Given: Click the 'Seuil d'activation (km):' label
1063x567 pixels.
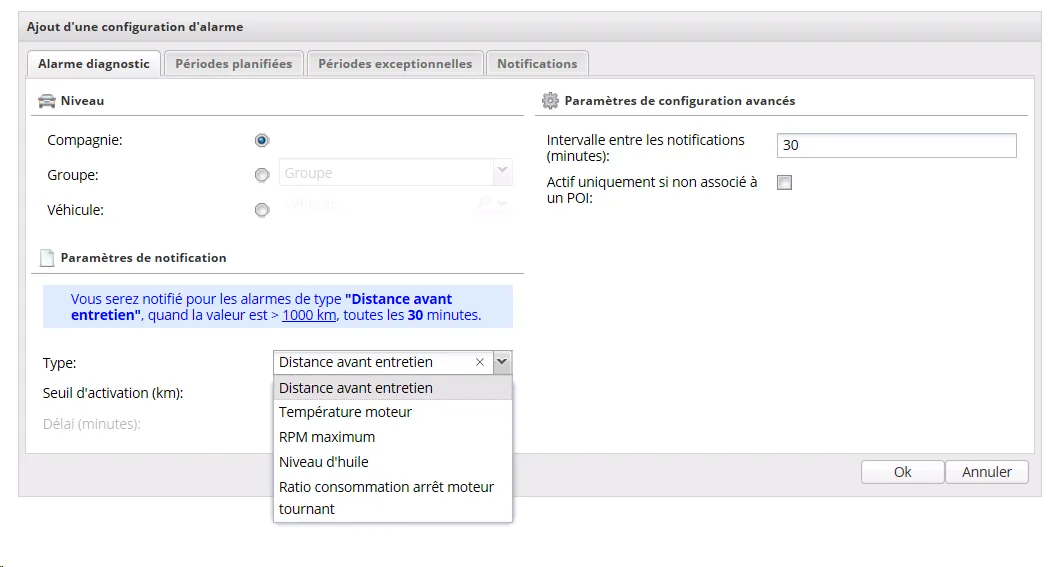Looking at the screenshot, I should pos(113,393).
